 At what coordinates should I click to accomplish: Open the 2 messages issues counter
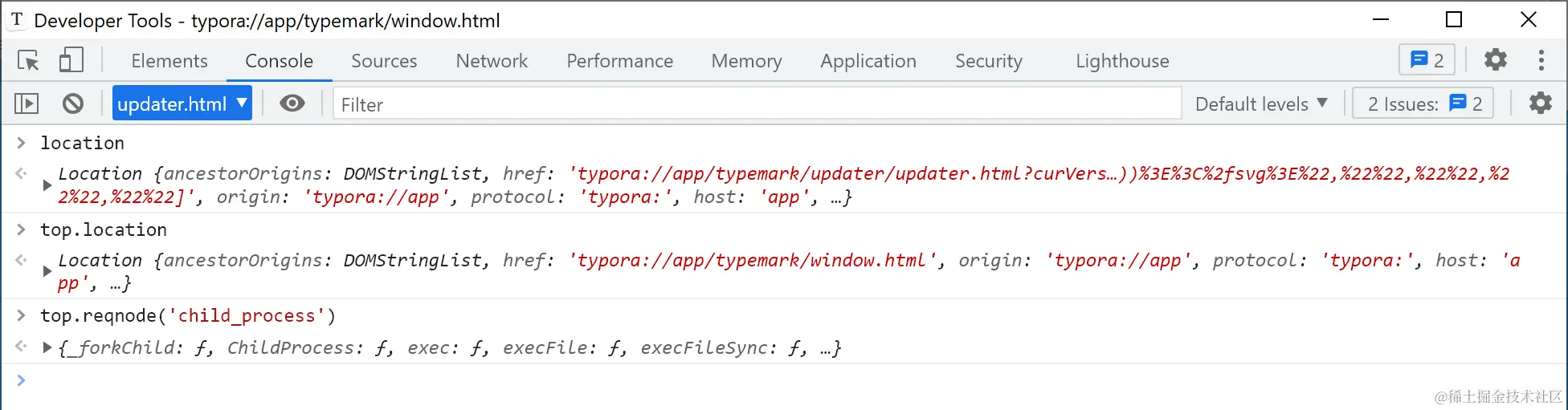tap(1427, 60)
